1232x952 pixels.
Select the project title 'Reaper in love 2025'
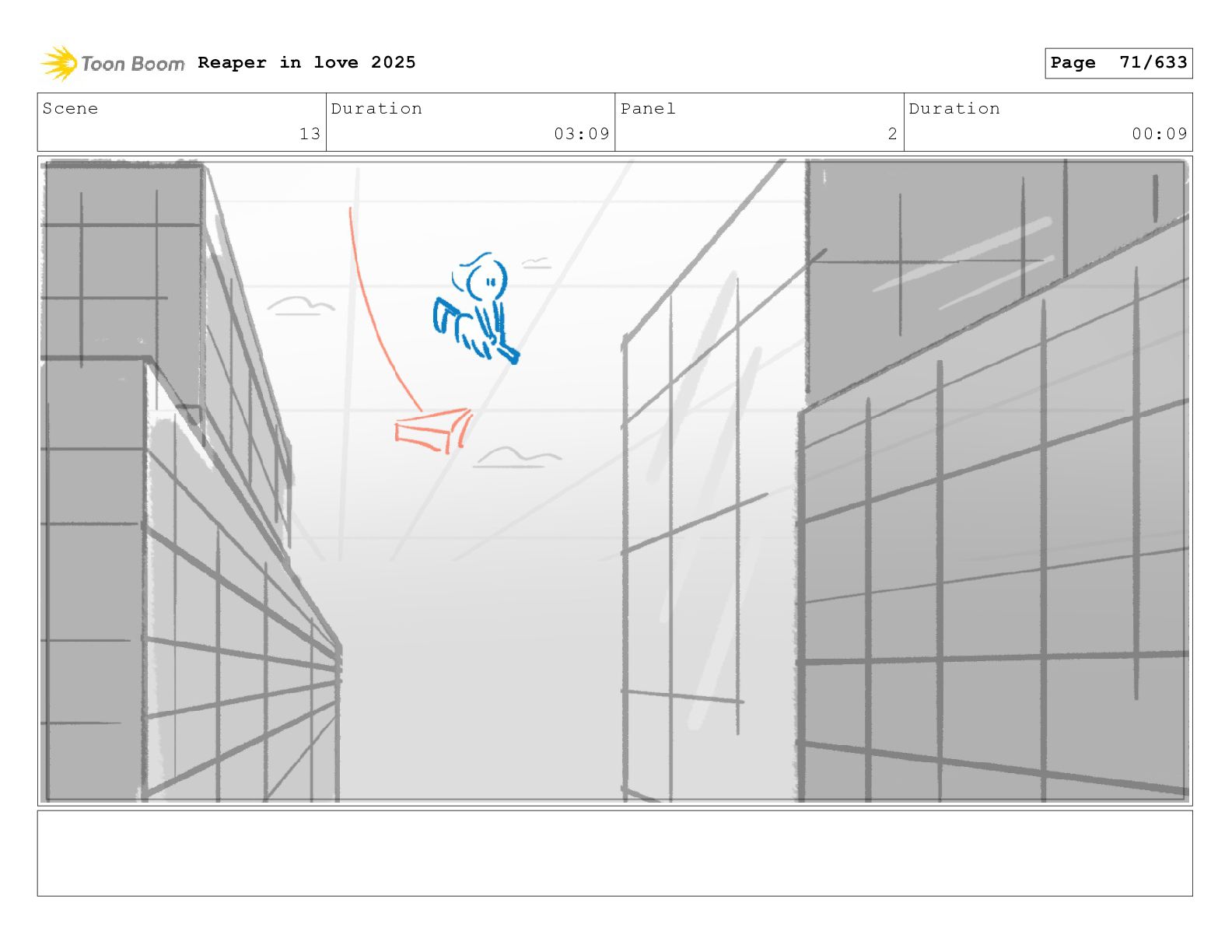click(306, 62)
